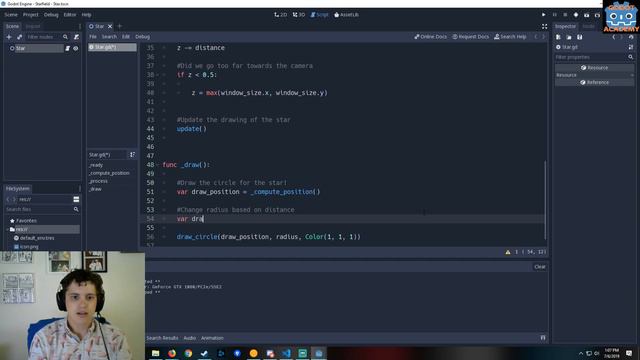
Task: Open the Debug menu in top bar
Action: [x=51, y=15]
